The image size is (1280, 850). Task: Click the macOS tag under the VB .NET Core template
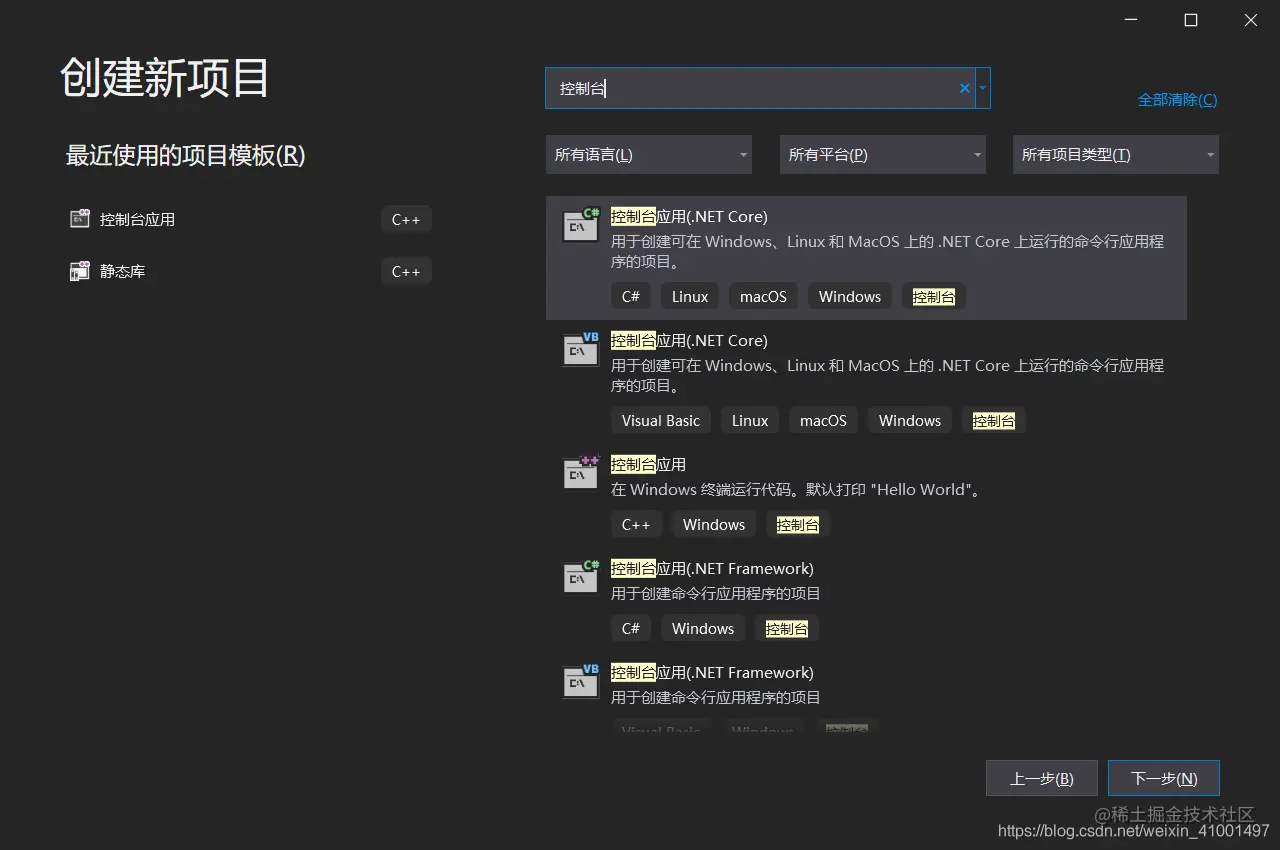click(822, 420)
